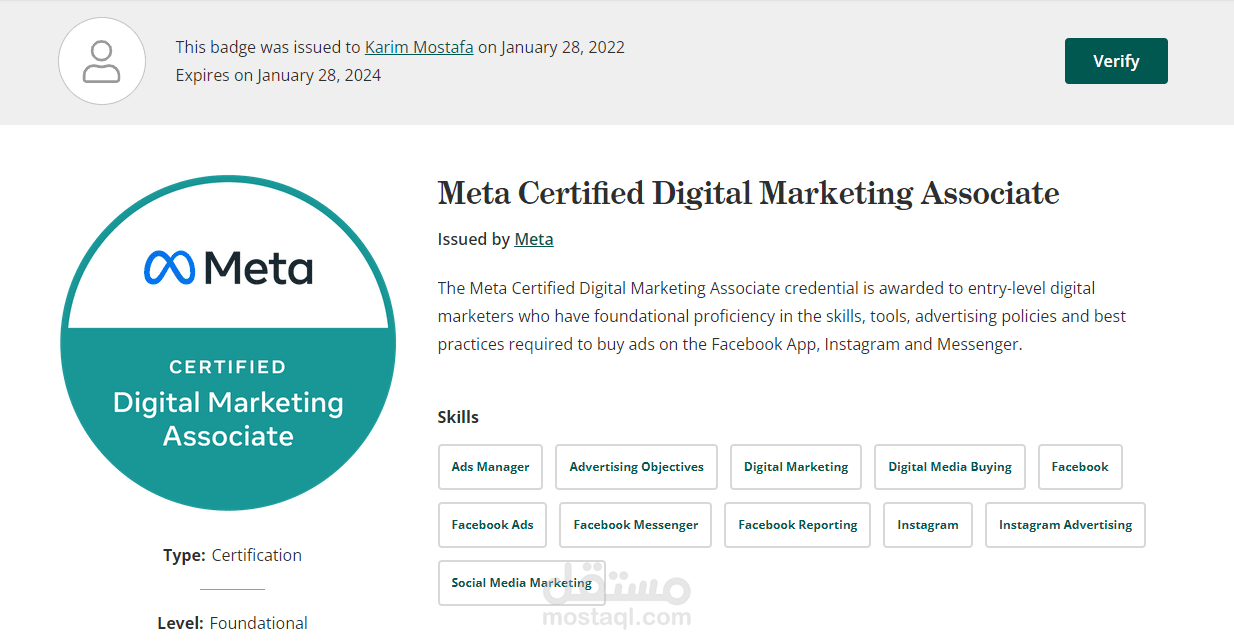The width and height of the screenshot is (1234, 643).
Task: Open Karim Mostafa profile link
Action: pyautogui.click(x=419, y=47)
